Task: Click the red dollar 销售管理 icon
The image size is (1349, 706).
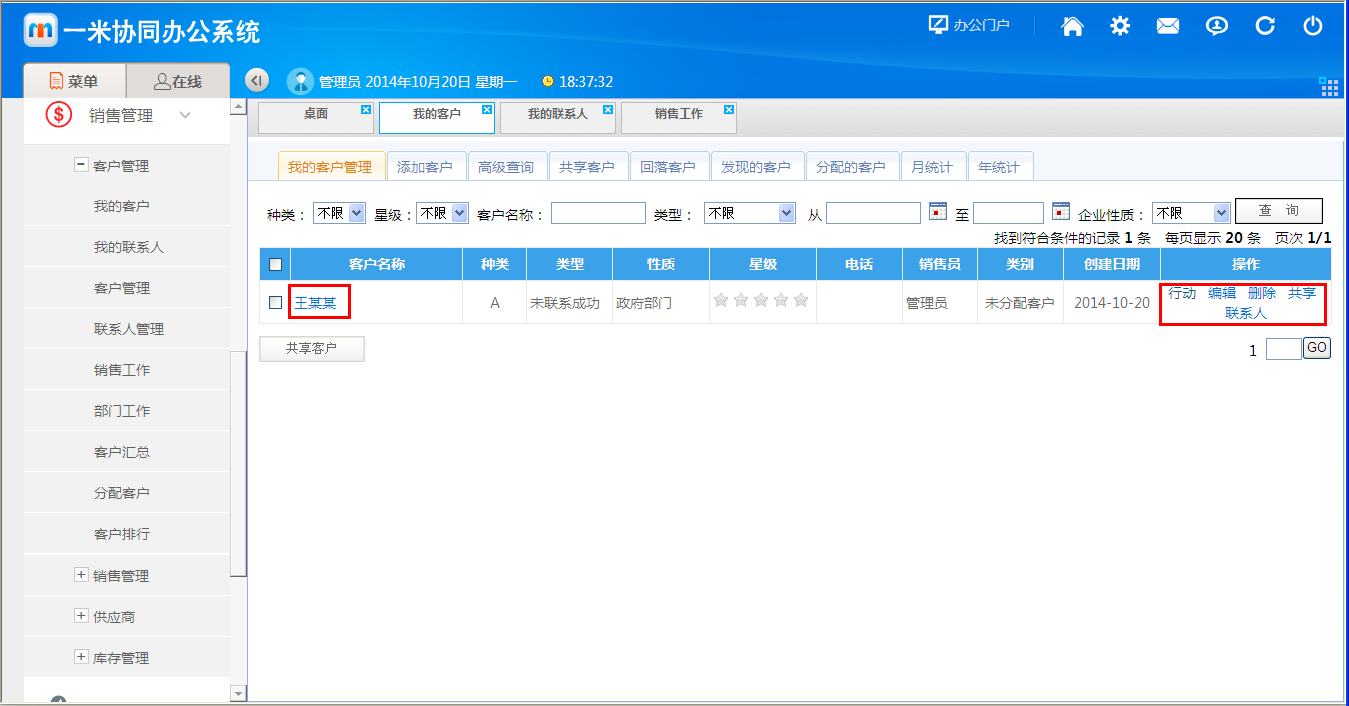Action: point(59,114)
